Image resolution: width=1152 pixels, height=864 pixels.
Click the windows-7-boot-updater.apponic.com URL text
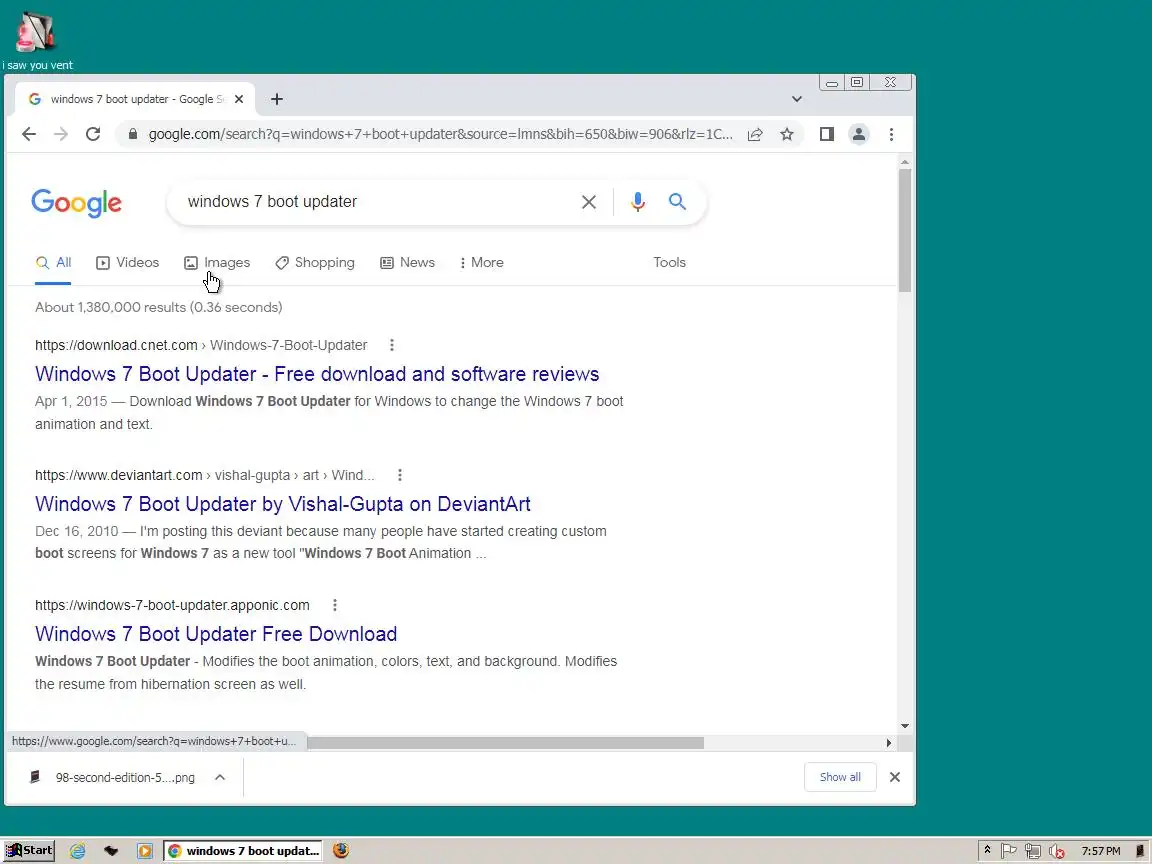[172, 605]
